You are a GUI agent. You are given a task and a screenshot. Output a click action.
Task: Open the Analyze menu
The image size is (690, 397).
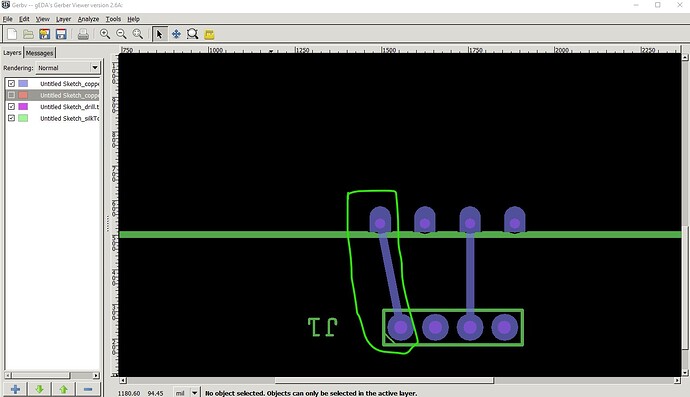[x=88, y=19]
